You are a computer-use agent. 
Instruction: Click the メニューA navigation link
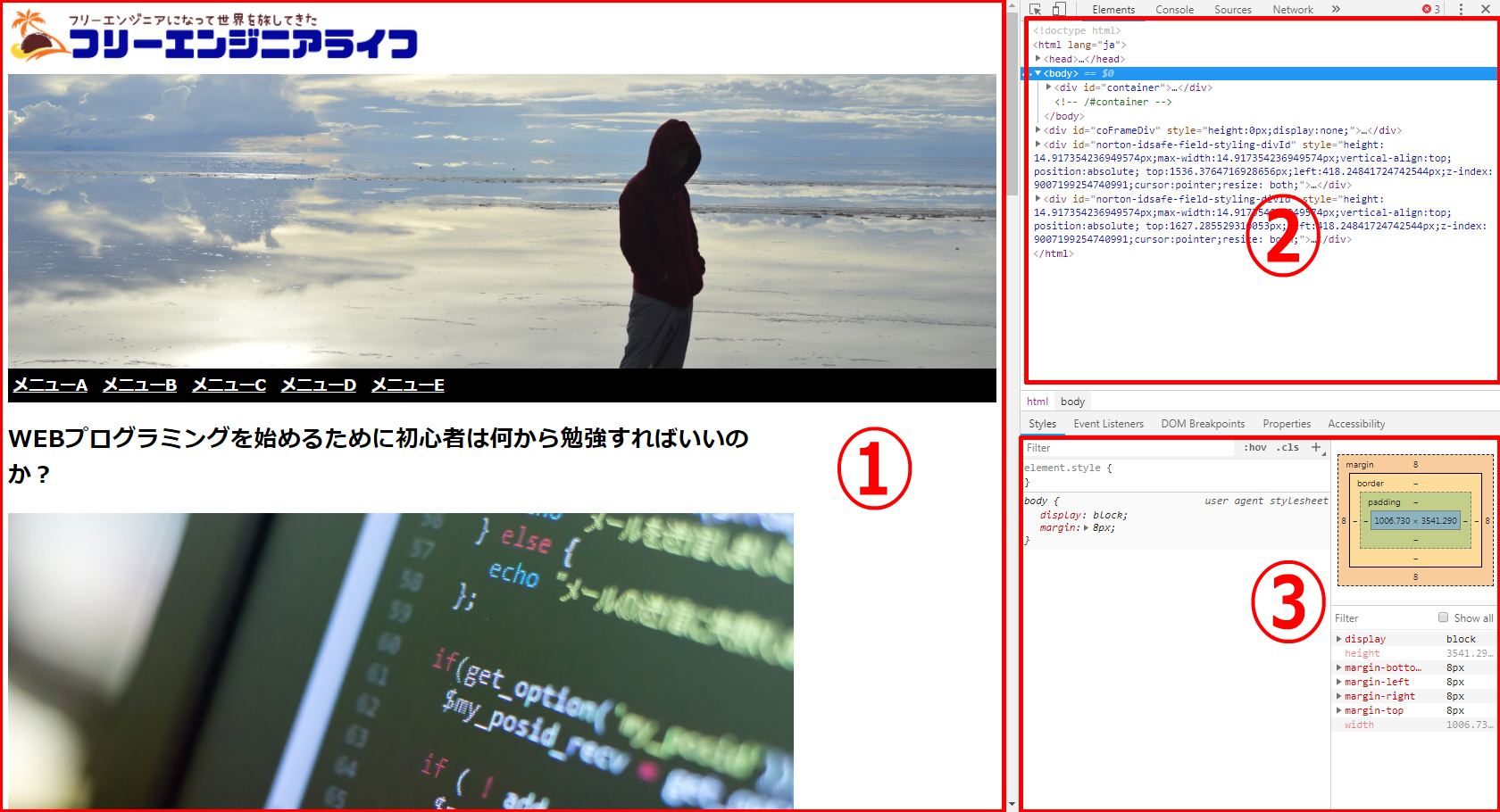click(x=50, y=385)
